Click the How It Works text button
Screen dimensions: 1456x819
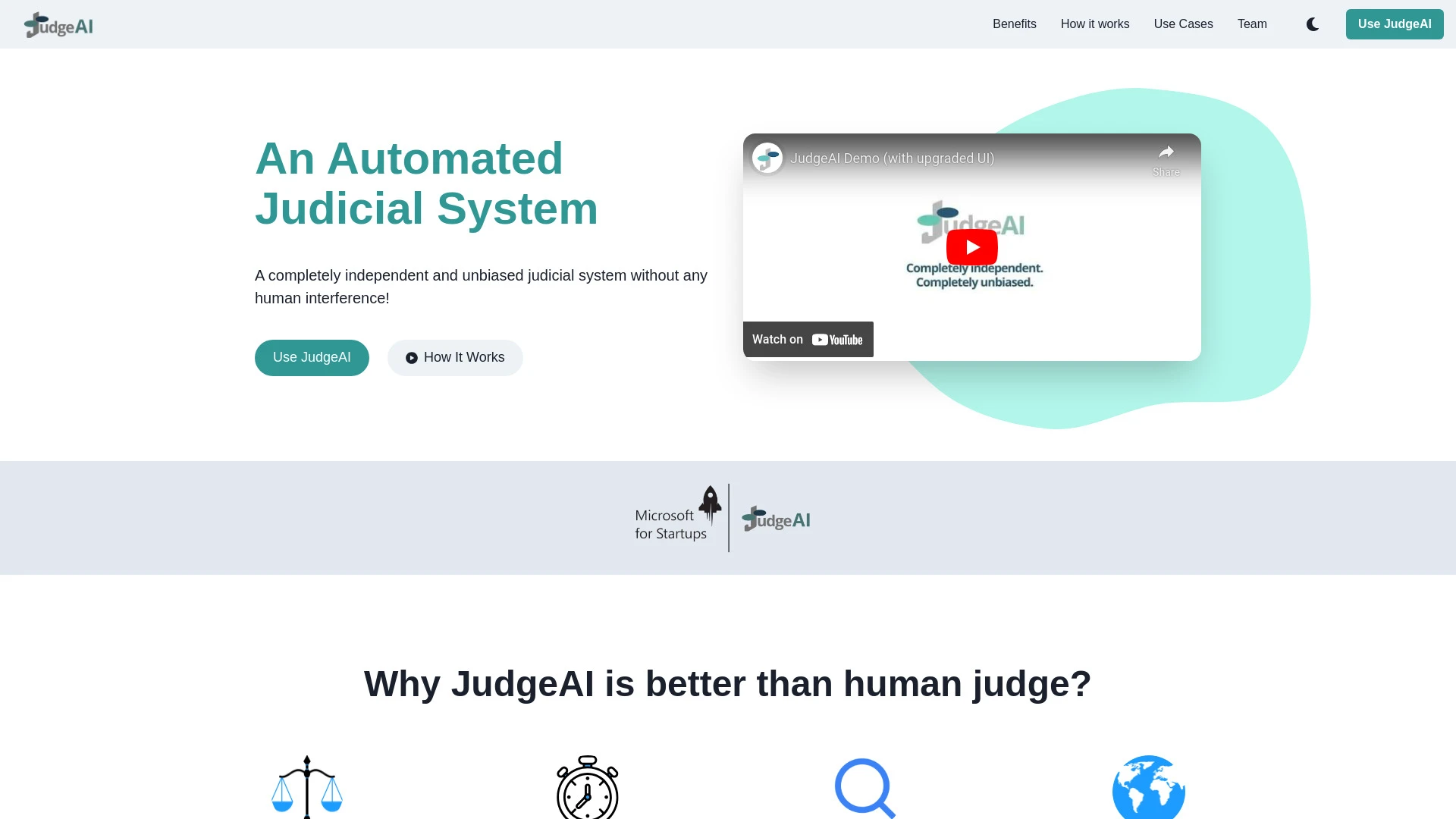click(455, 357)
